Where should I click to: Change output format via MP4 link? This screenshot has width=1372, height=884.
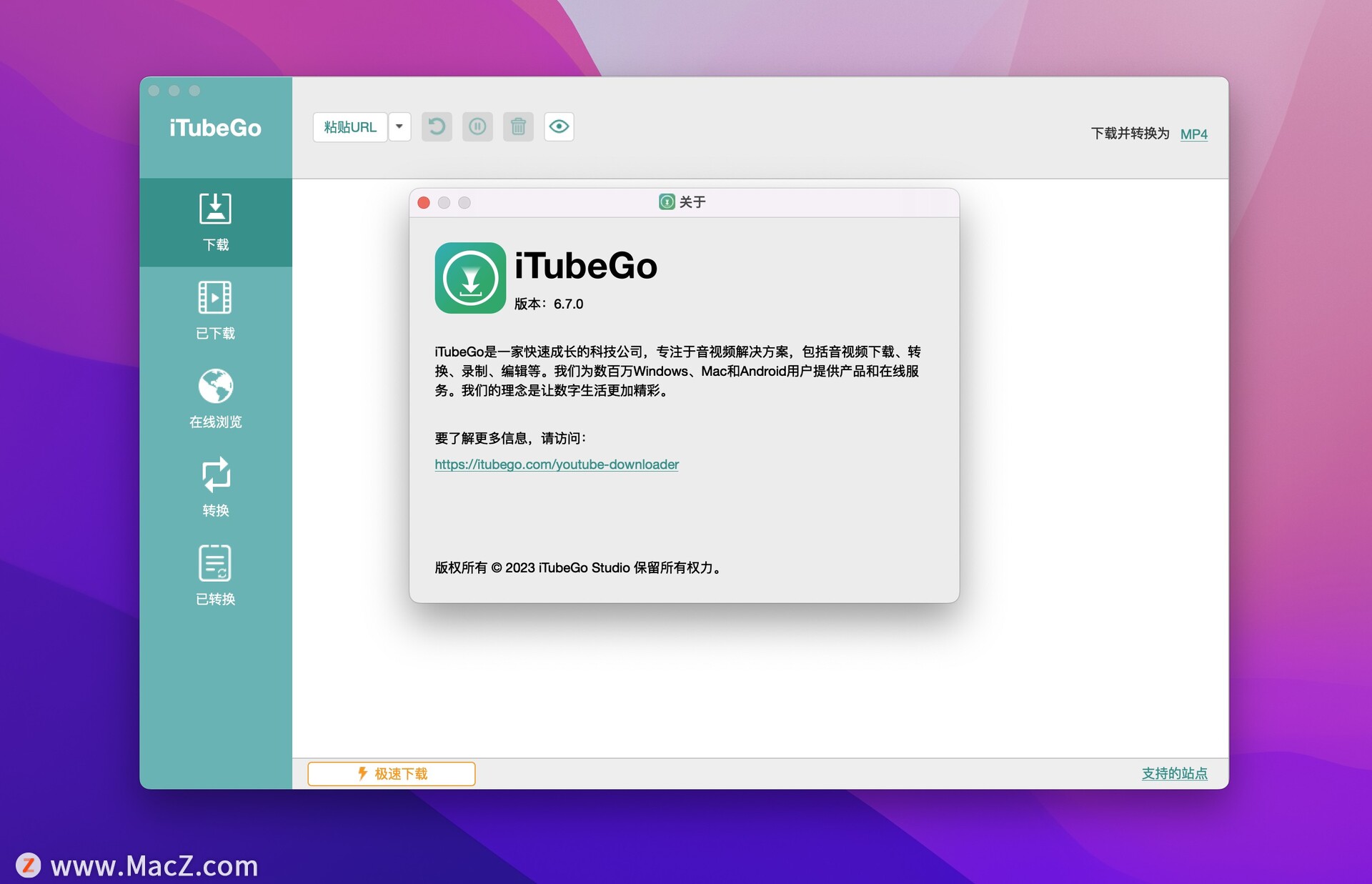click(1193, 134)
